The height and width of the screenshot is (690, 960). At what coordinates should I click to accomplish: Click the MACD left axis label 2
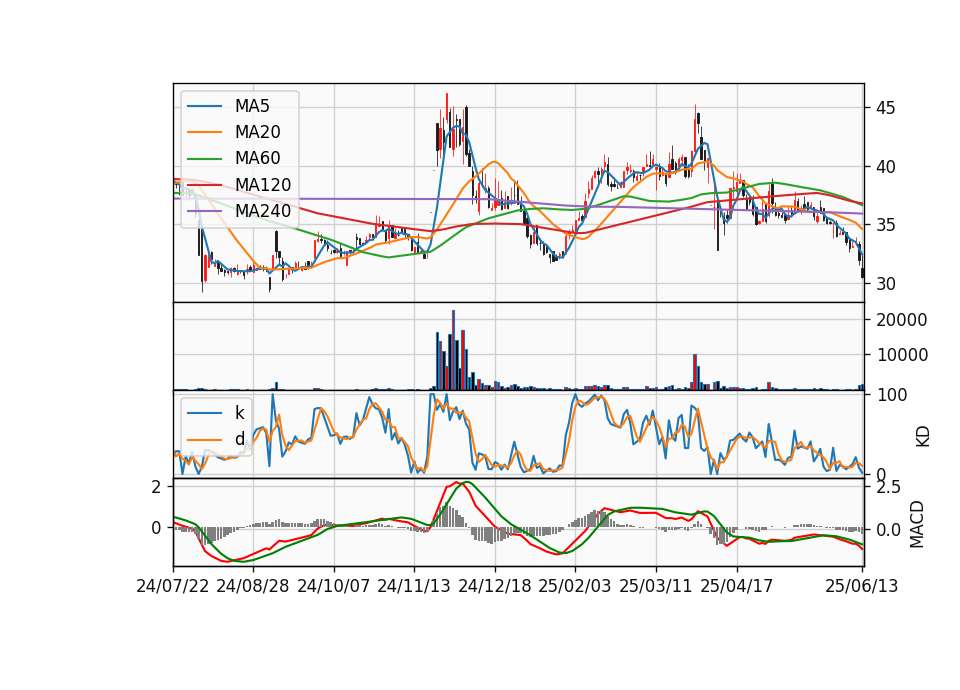pyautogui.click(x=157, y=487)
